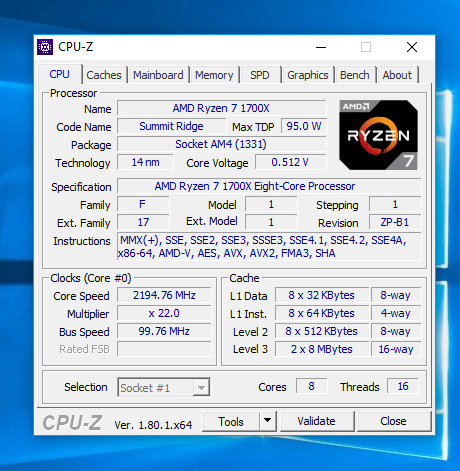This screenshot has height=471, width=460.
Task: Click the AMD Ryzen 7 logo image
Action: pos(378,135)
